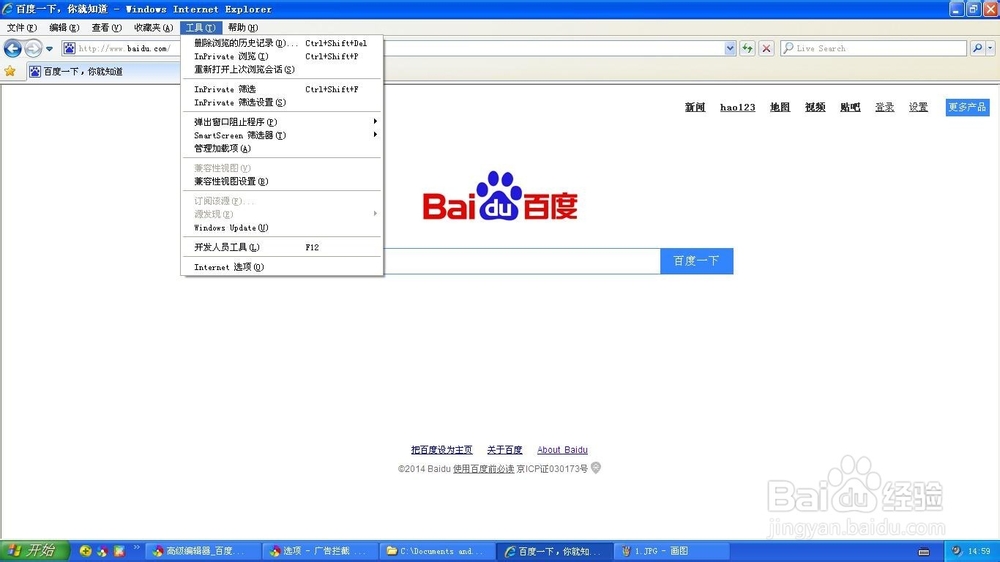The image size is (1000, 562).
Task: Switch to C:\Documents and taskbar folder
Action: pyautogui.click(x=438, y=551)
